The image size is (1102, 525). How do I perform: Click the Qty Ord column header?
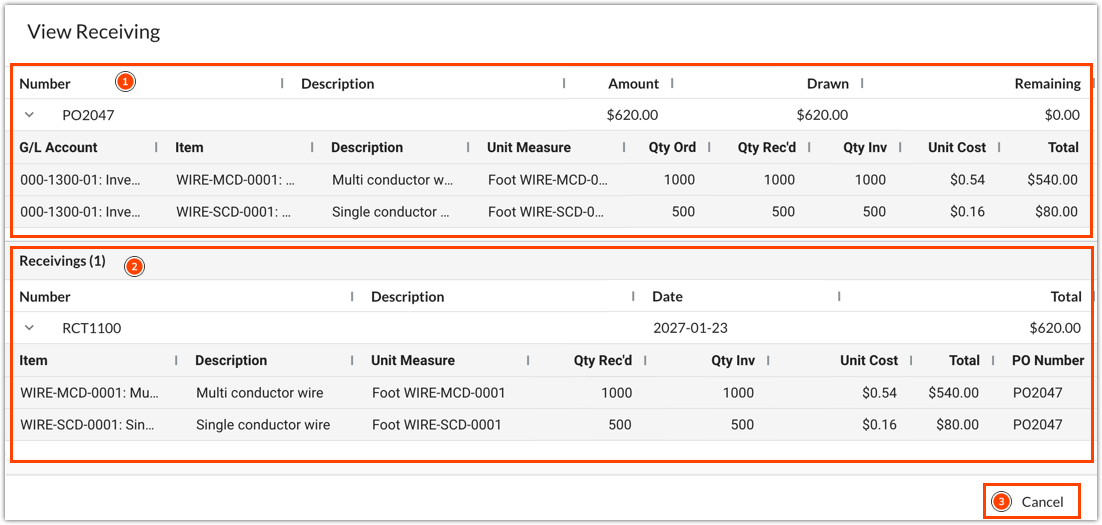[x=673, y=148]
